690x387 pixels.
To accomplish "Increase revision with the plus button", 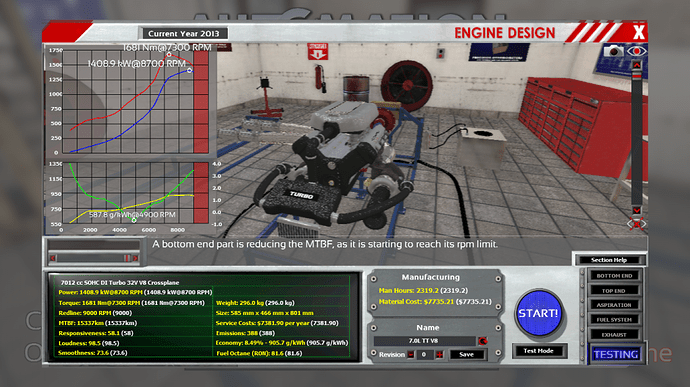I will (x=439, y=354).
